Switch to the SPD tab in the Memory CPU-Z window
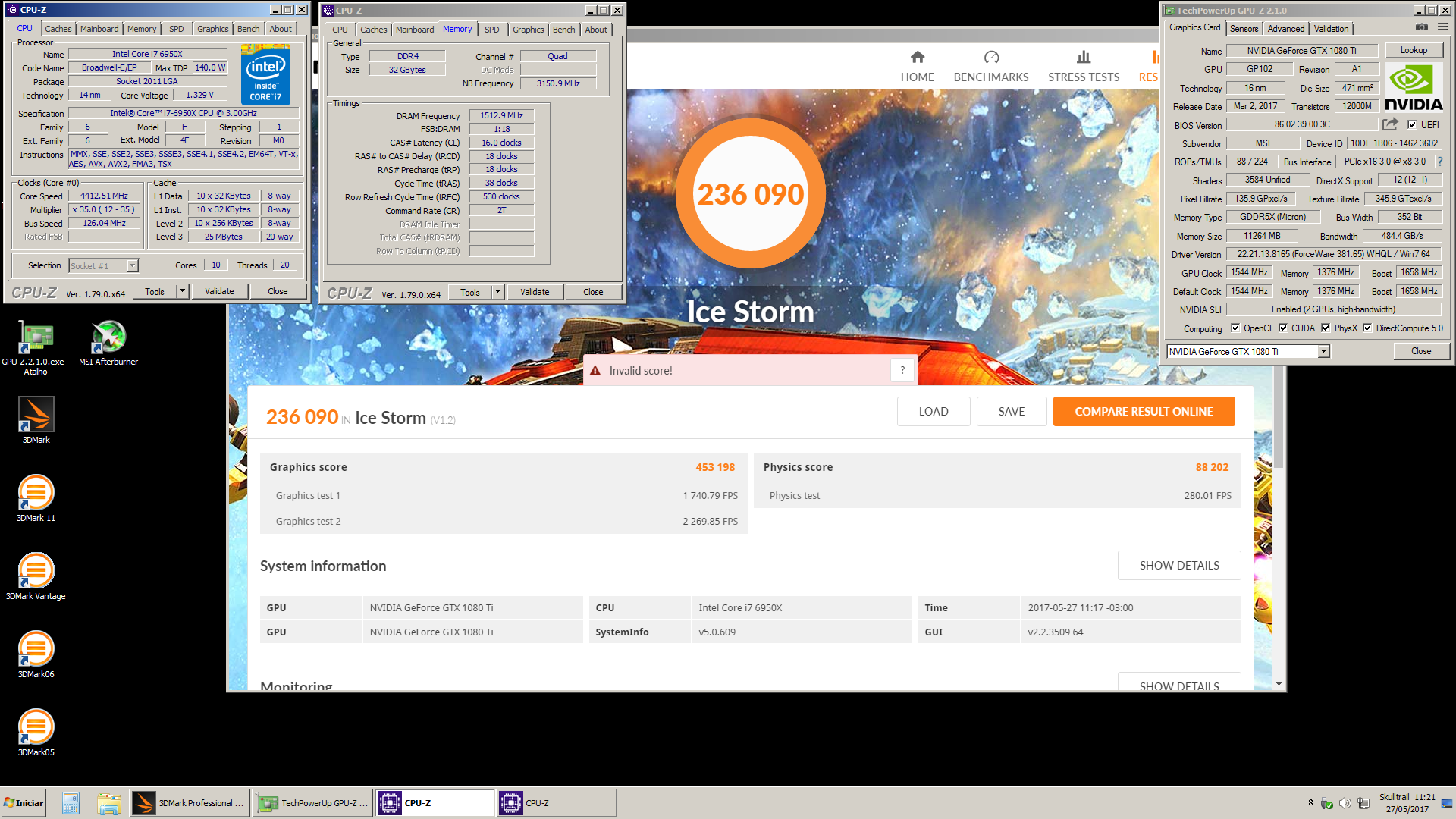Screen dimensions: 1456x819 pos(492,30)
